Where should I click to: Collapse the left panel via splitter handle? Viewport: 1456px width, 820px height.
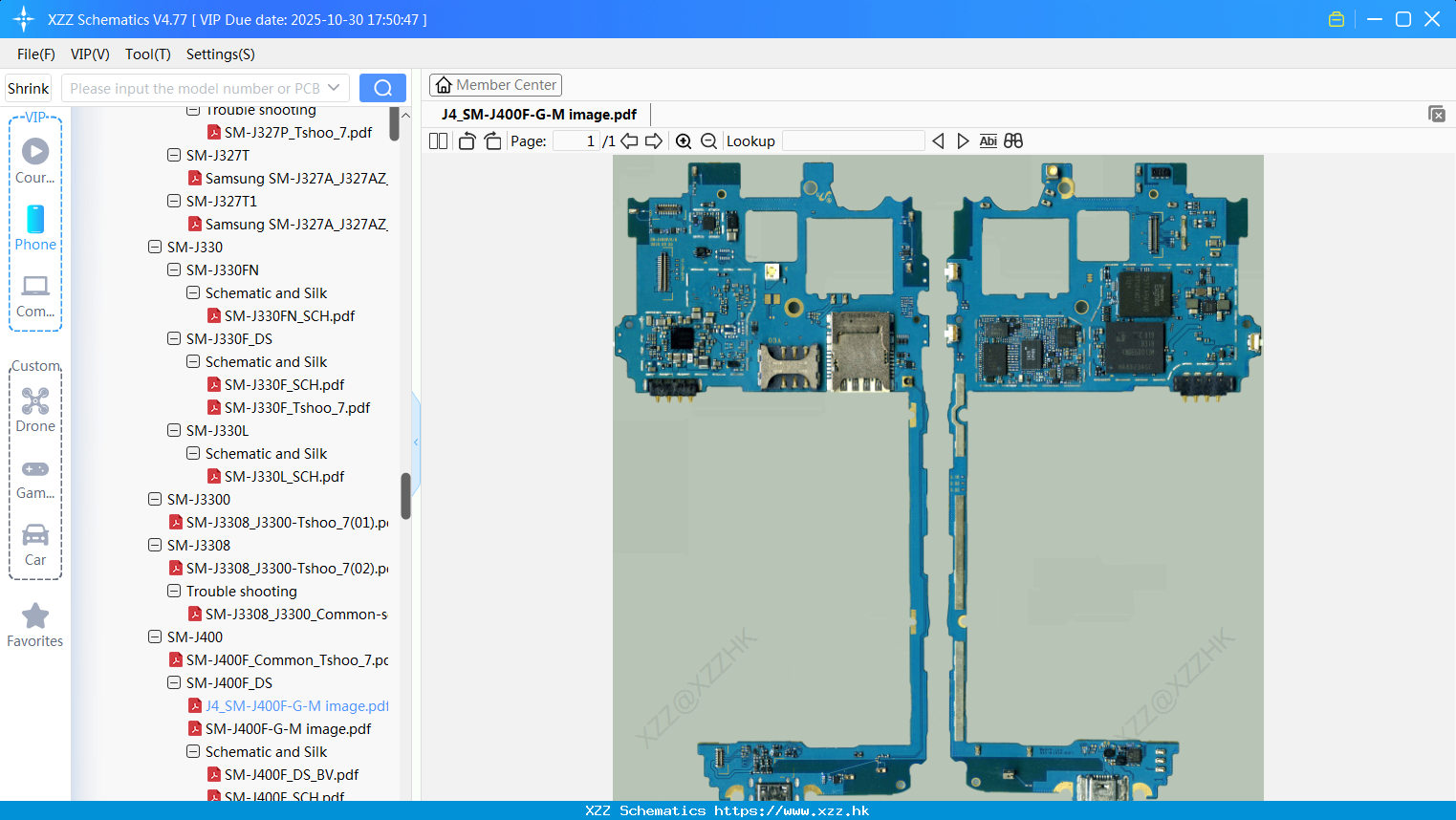(x=416, y=442)
